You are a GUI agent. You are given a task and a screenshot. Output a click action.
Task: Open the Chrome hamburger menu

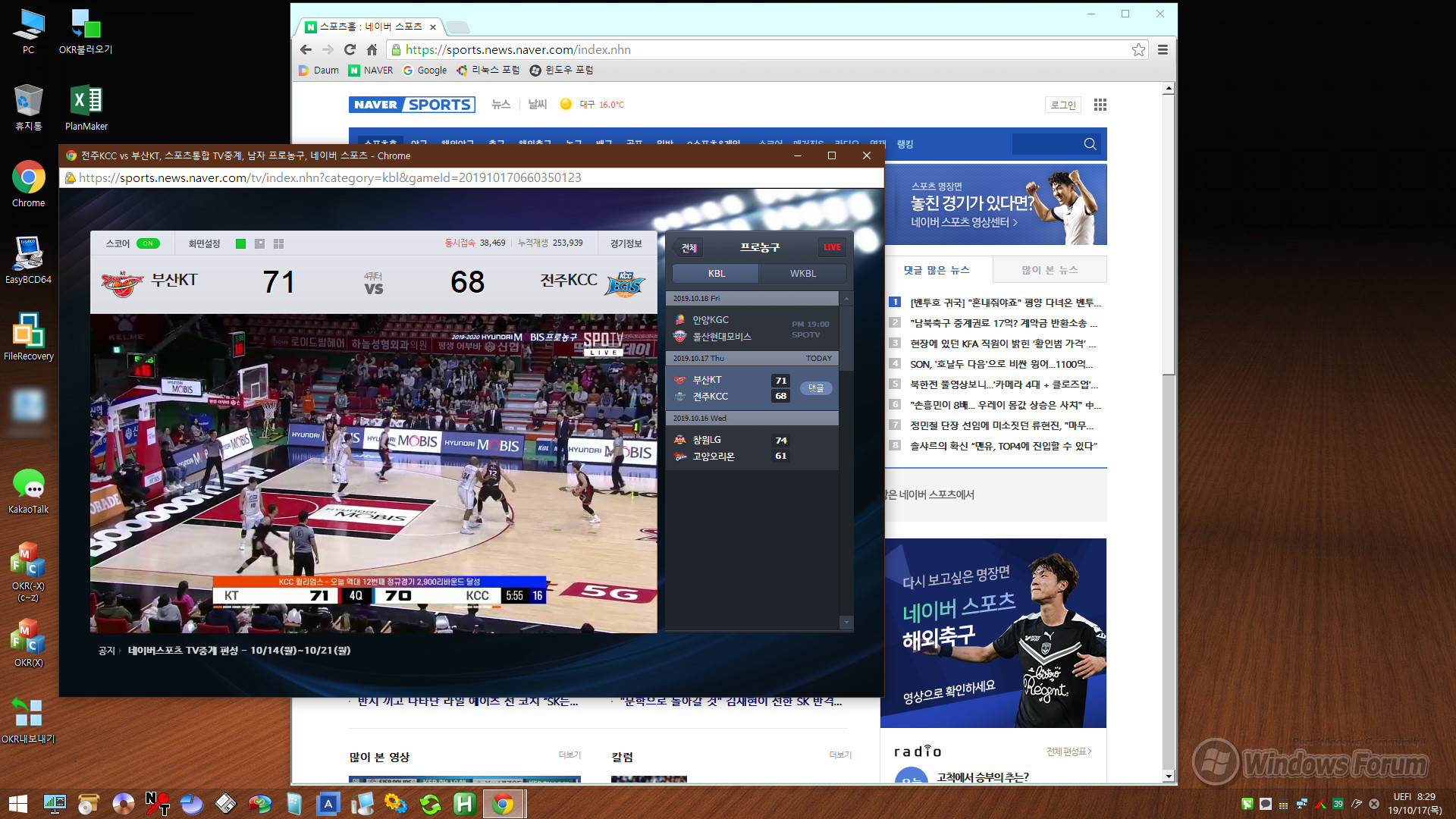[x=1163, y=49]
